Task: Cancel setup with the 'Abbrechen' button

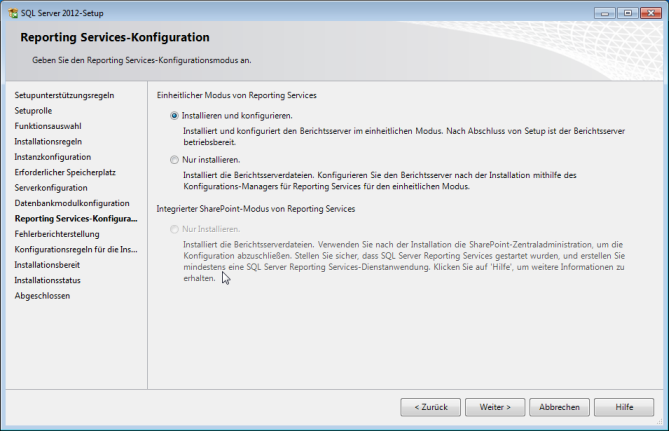Action: coord(559,407)
